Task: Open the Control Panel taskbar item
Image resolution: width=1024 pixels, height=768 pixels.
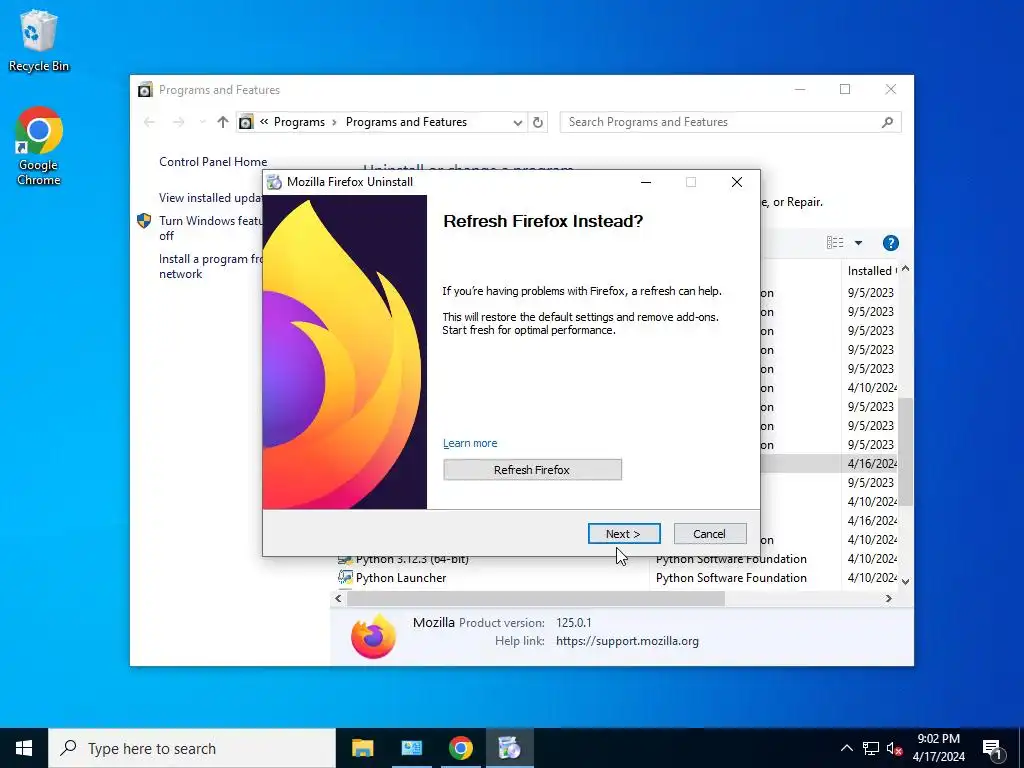Action: [411, 748]
